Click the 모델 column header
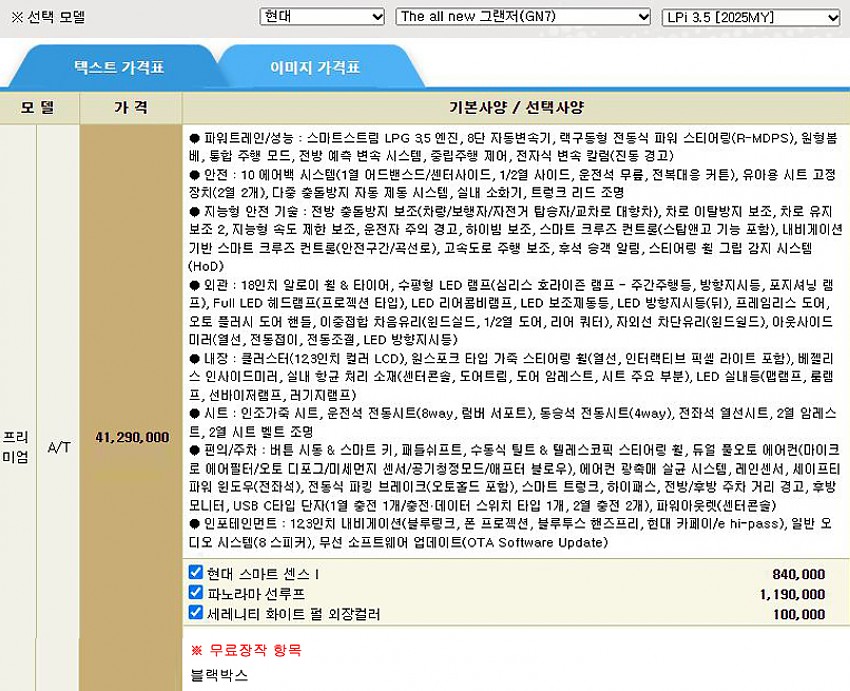The image size is (850, 691). (39, 107)
